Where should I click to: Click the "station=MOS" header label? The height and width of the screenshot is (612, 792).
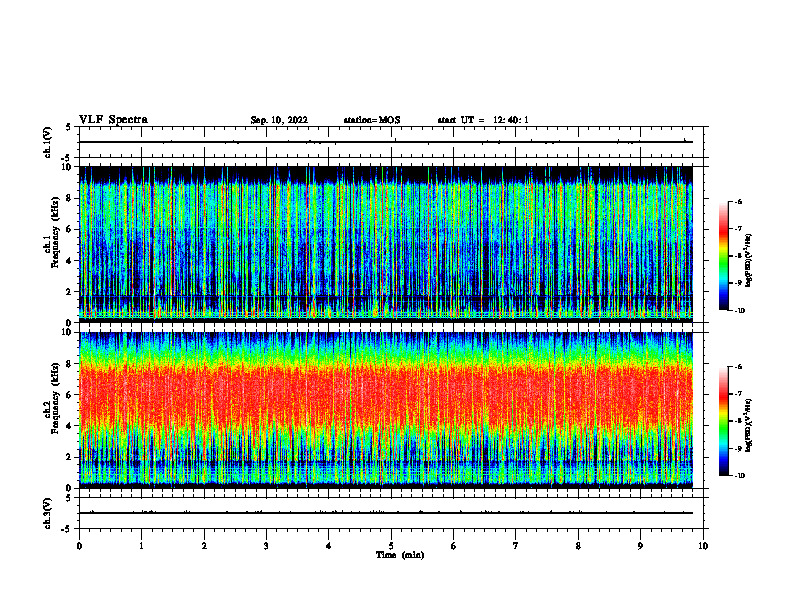[x=372, y=120]
